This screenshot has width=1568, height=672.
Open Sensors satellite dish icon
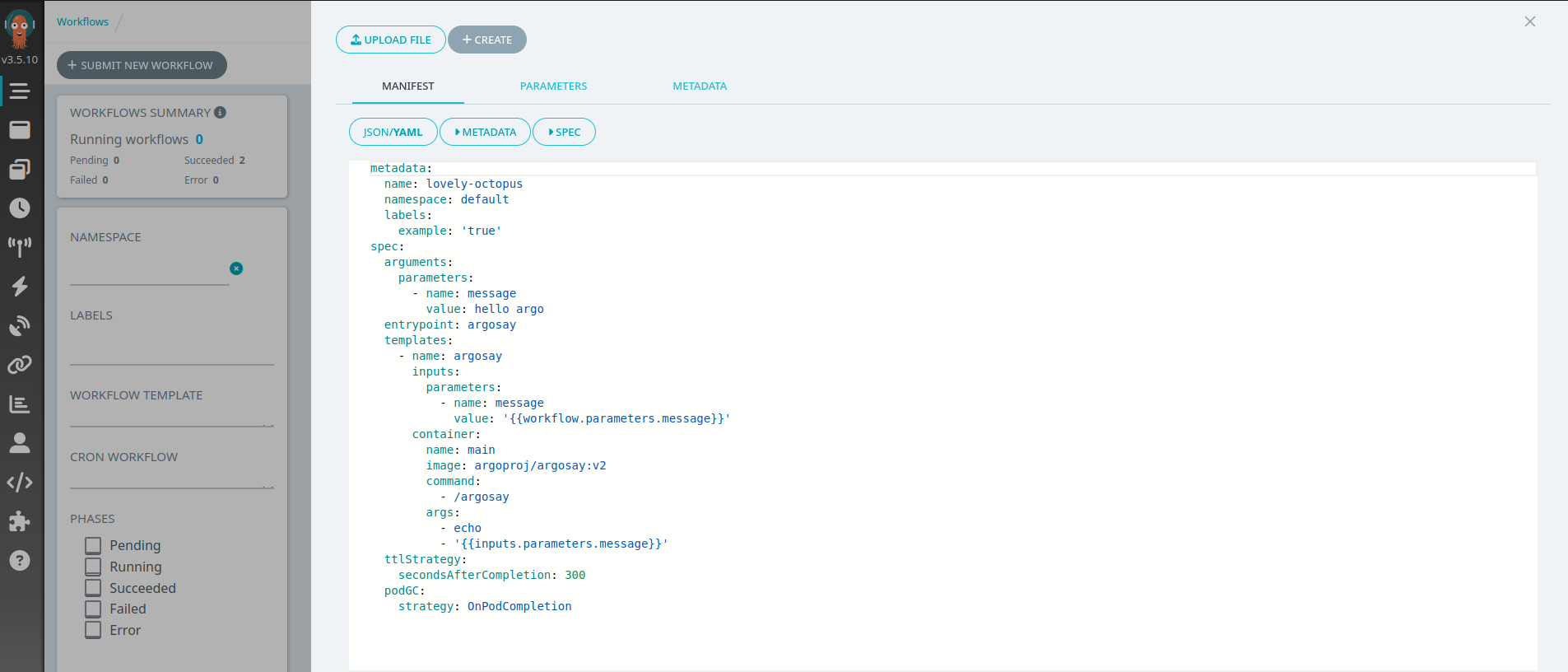pyautogui.click(x=20, y=326)
